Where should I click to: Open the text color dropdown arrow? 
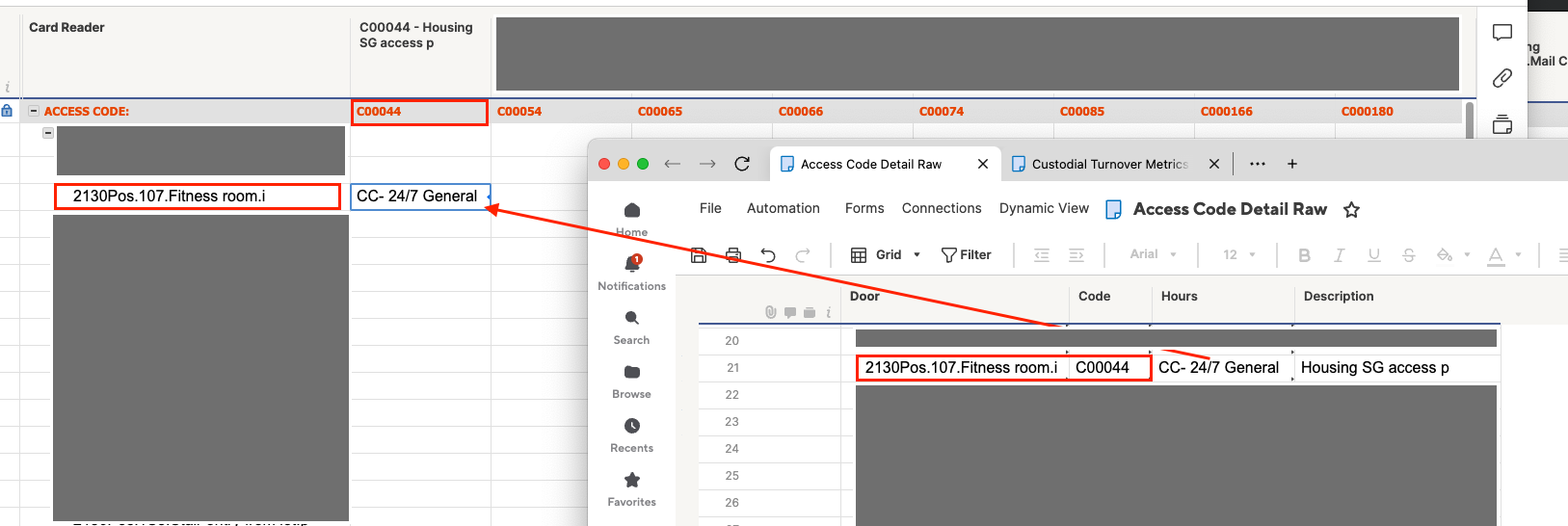pos(1518,254)
